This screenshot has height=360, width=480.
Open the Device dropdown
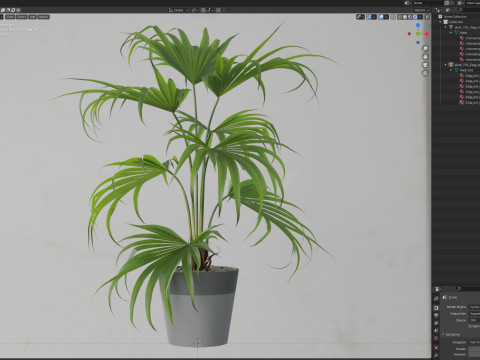pos(474,320)
